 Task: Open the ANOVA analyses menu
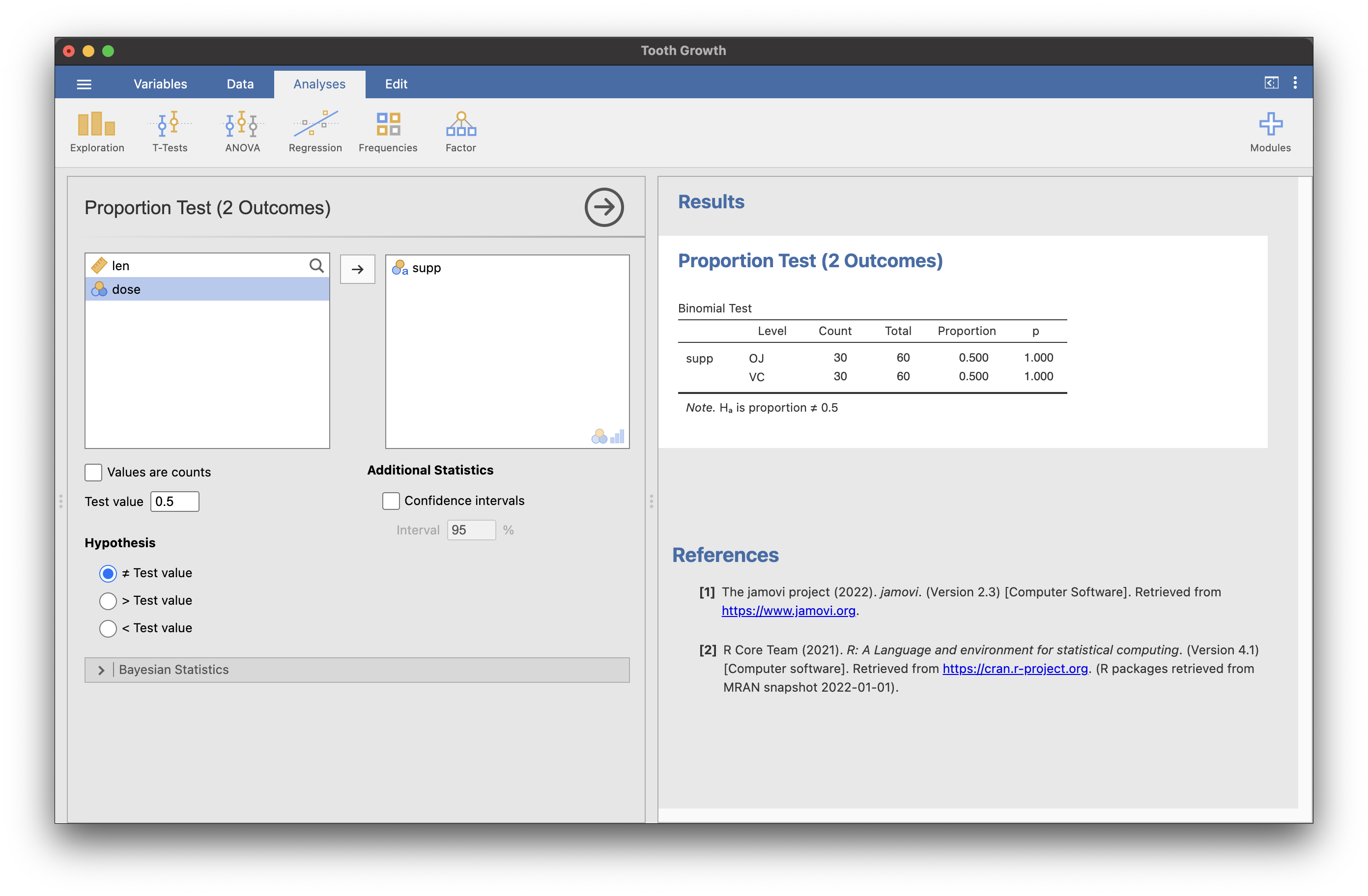pos(242,132)
